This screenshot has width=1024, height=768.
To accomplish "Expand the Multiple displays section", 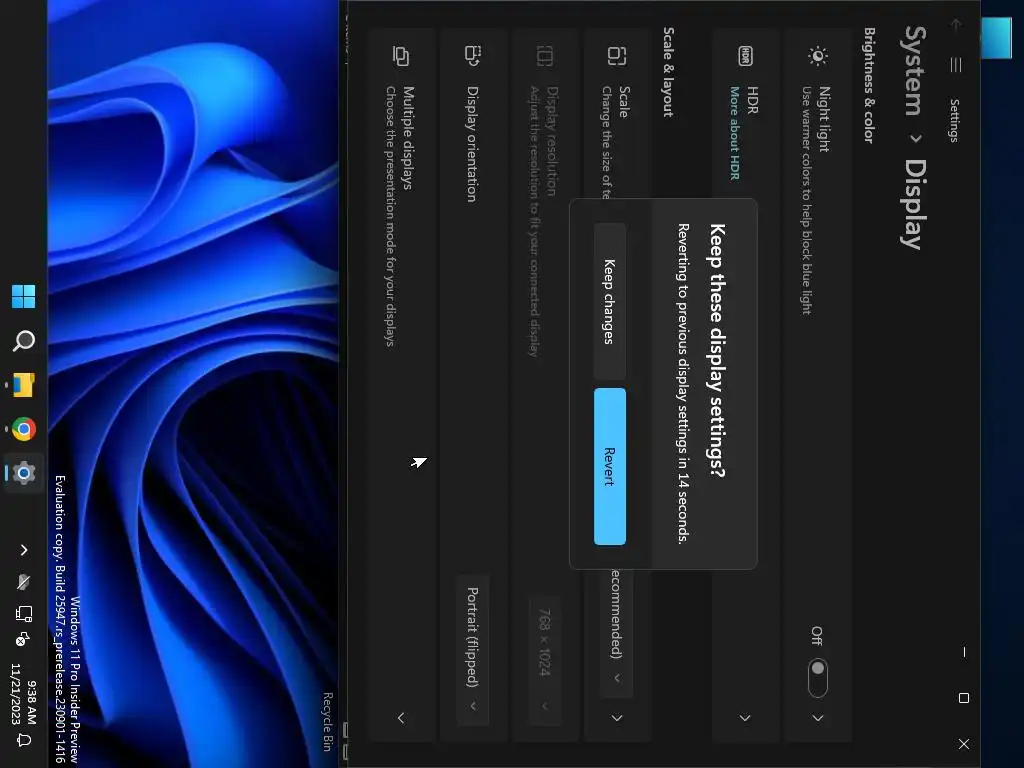I will pos(401,718).
